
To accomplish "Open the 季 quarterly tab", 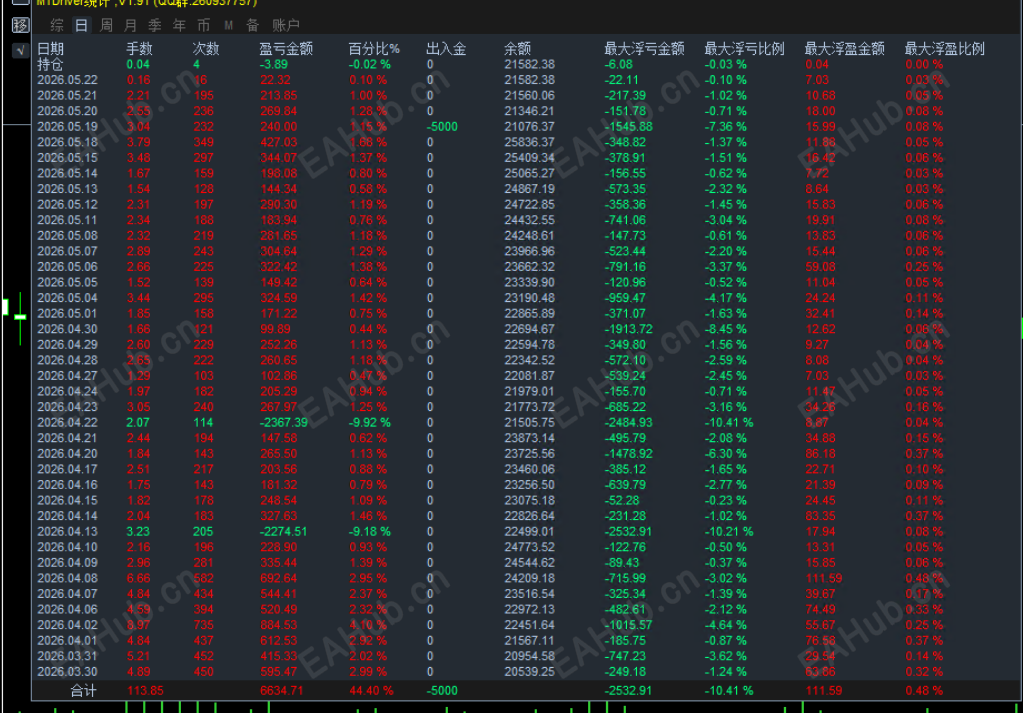I will [155, 25].
